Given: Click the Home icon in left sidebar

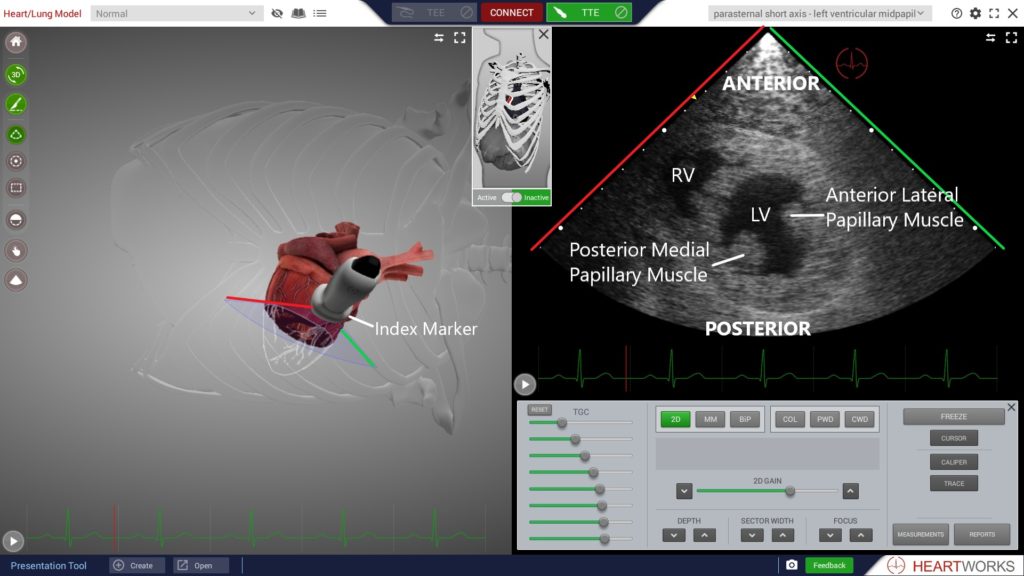Looking at the screenshot, I should coord(16,43).
